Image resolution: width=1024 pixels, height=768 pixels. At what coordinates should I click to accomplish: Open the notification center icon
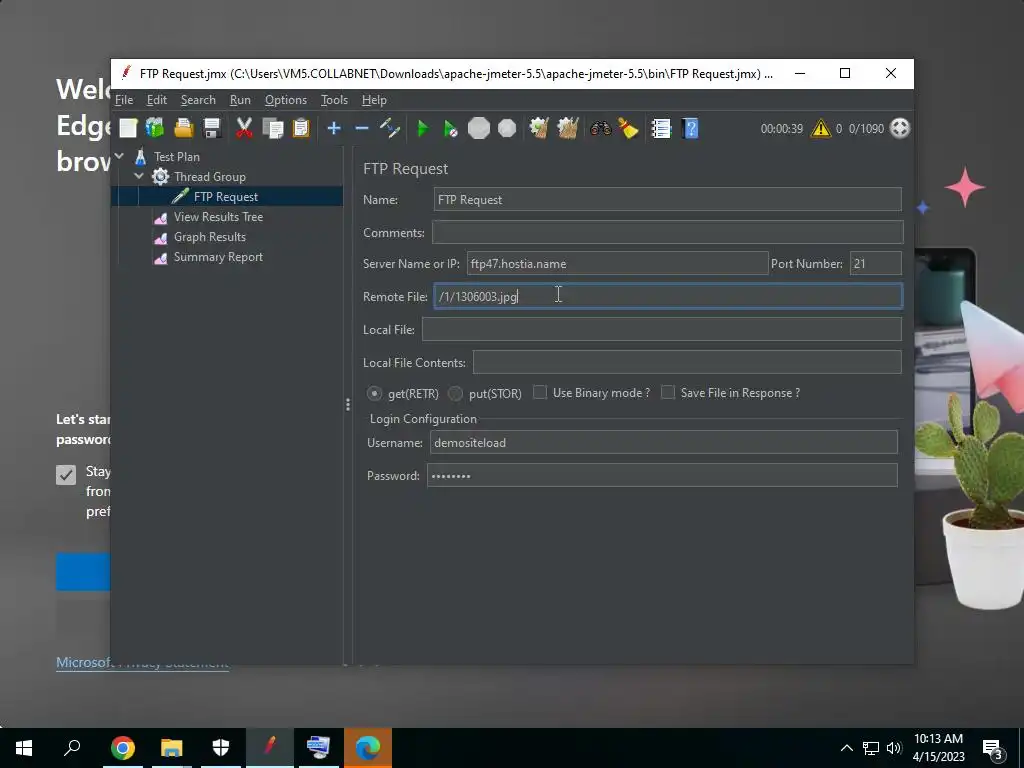(x=993, y=749)
